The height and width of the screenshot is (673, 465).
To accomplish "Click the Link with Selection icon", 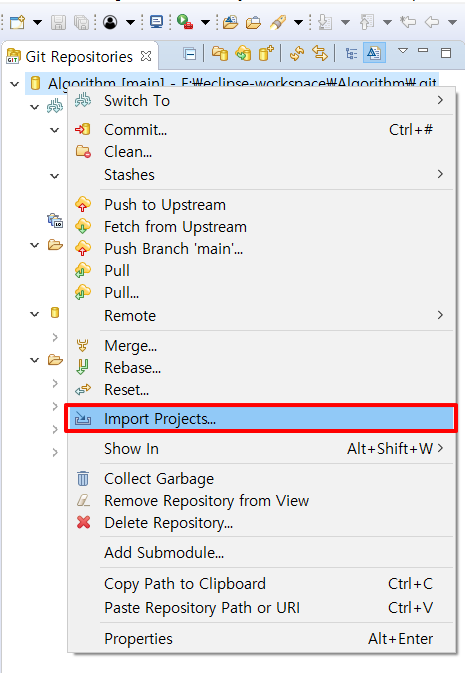I will pyautogui.click(x=320, y=54).
